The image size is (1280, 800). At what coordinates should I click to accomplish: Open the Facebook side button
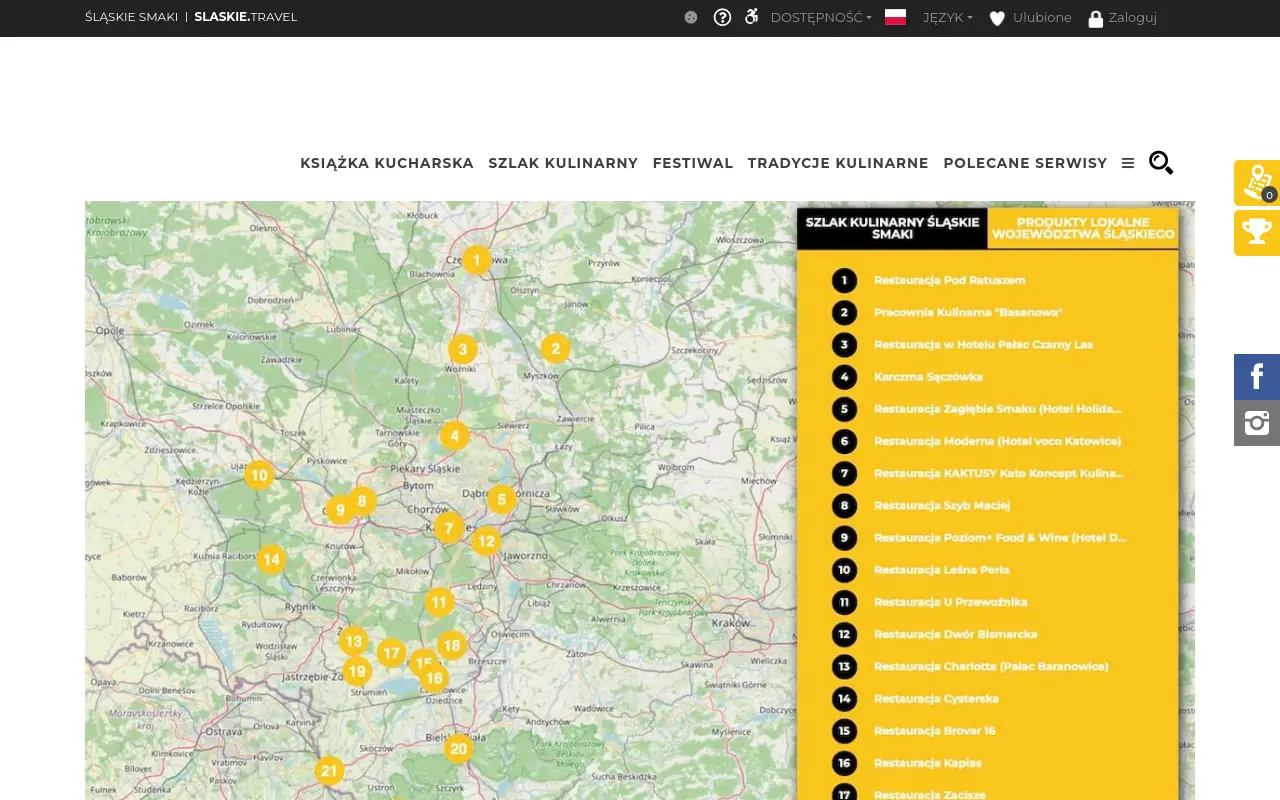coord(1257,377)
